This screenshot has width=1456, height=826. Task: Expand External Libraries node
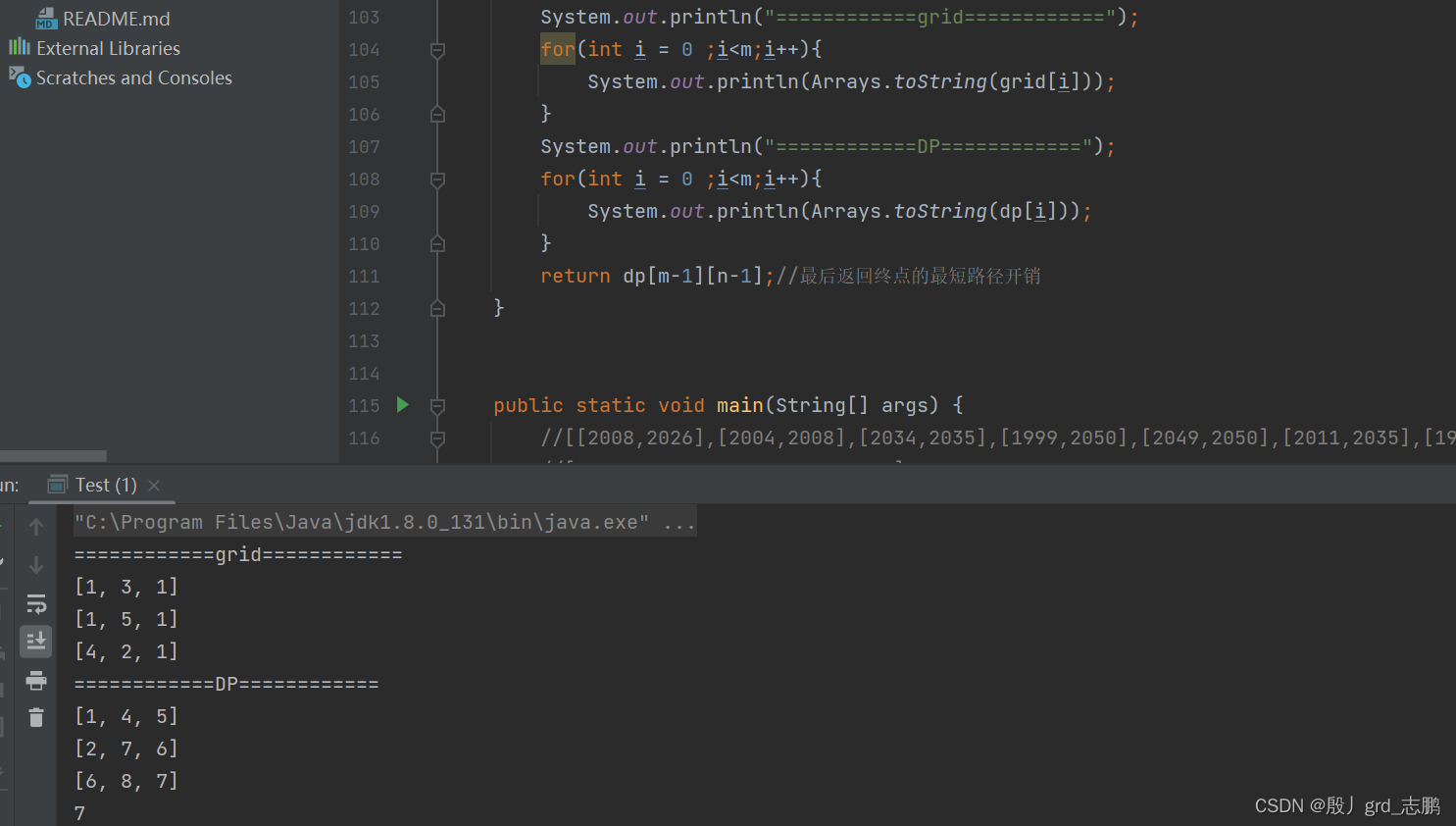(108, 48)
